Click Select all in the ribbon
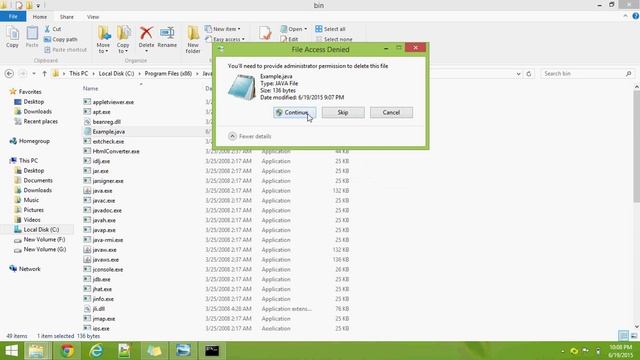Viewport: 640px width, 360px height. click(x=330, y=29)
